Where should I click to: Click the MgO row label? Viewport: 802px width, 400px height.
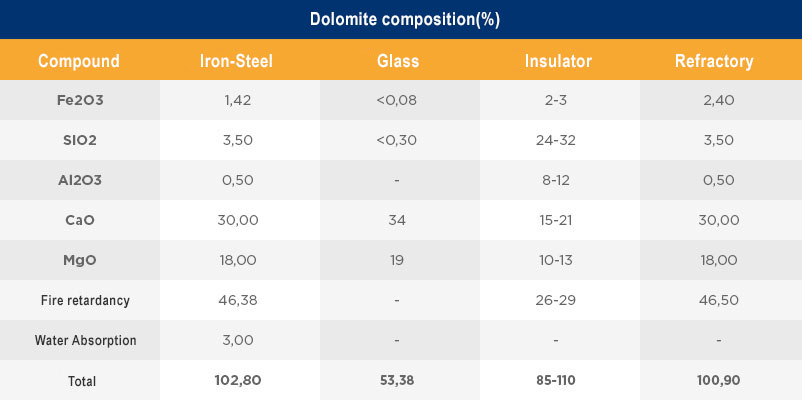(x=79, y=260)
